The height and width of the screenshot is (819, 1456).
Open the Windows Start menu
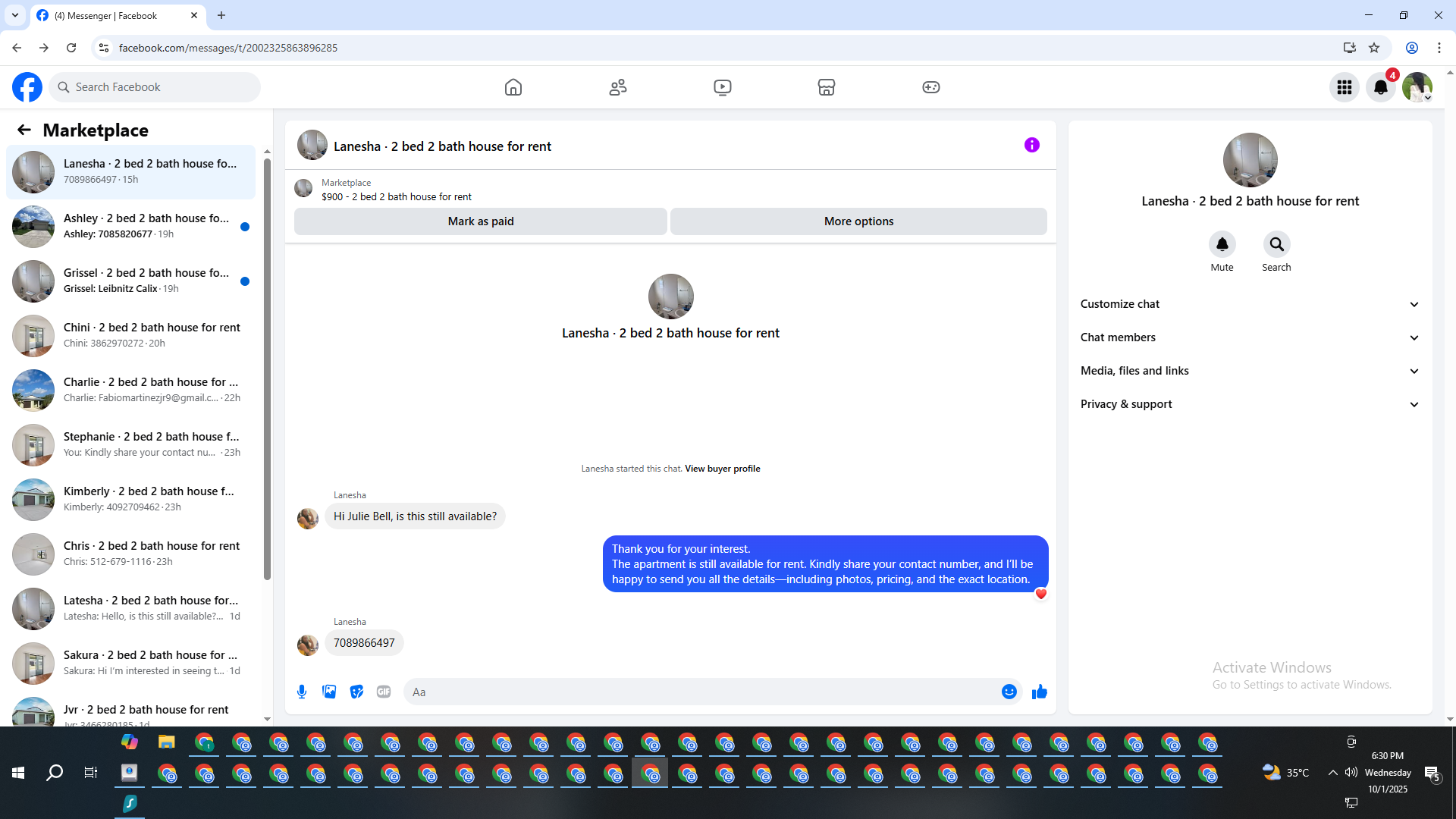click(x=18, y=773)
